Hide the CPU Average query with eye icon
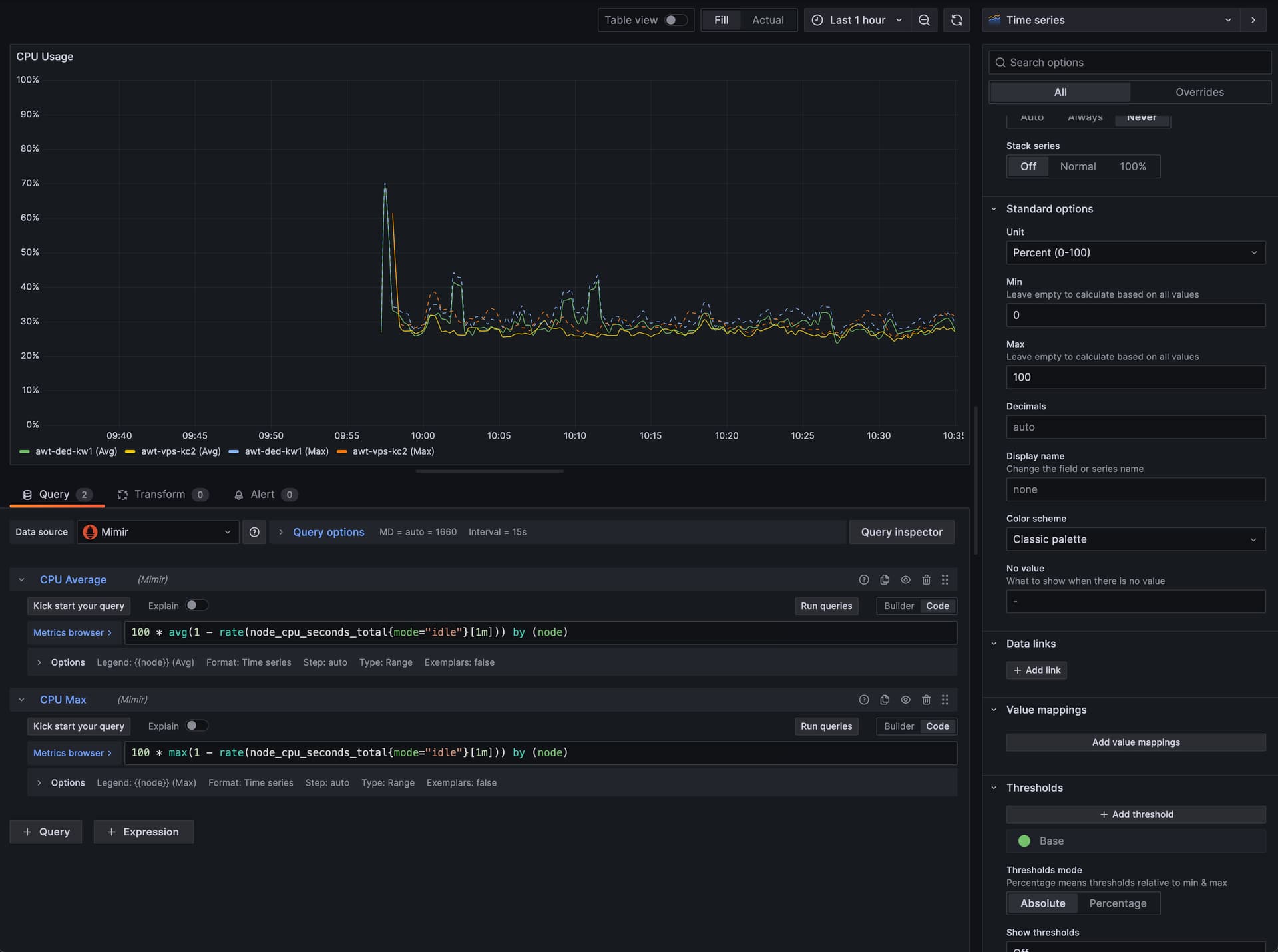Viewport: 1278px width, 952px height. click(x=905, y=579)
